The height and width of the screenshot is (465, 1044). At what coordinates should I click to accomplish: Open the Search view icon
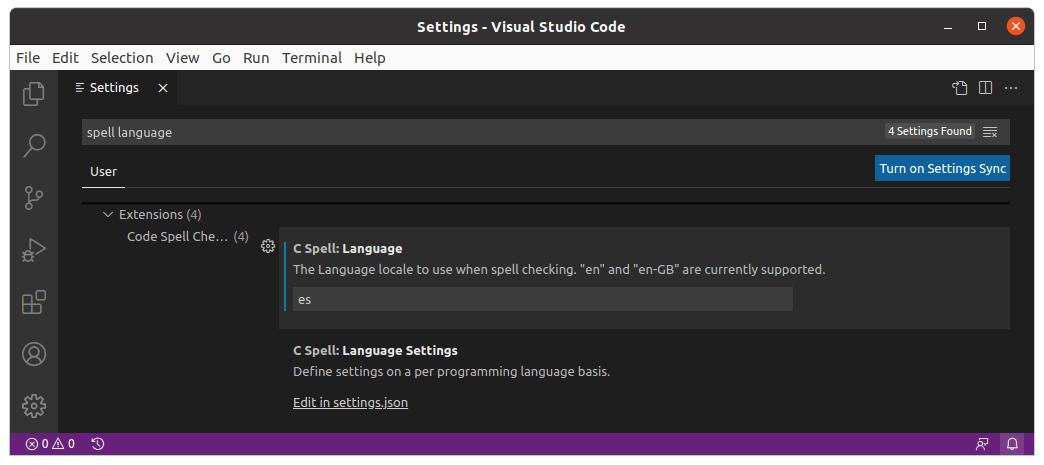click(x=34, y=145)
